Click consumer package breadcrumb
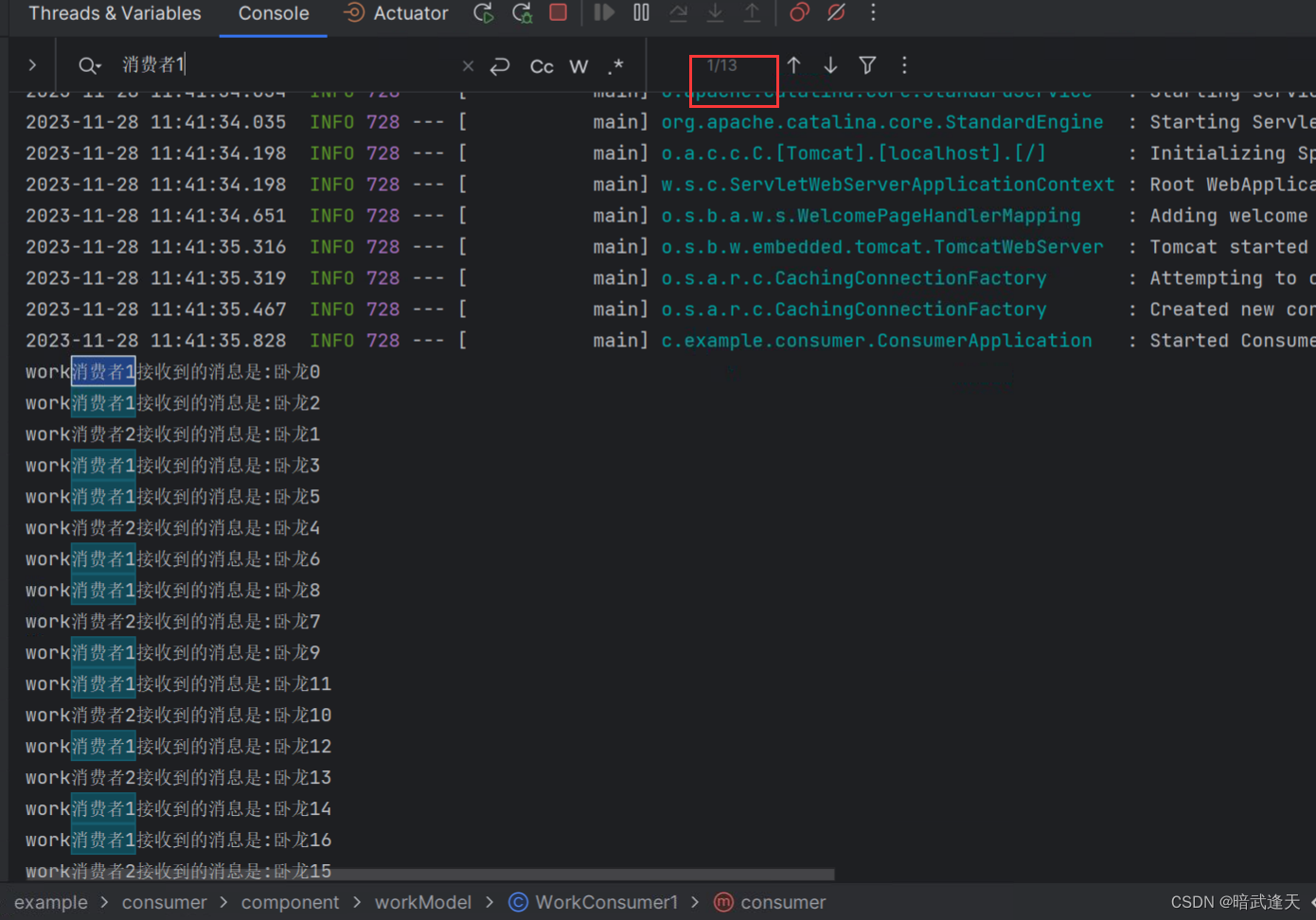 [164, 903]
